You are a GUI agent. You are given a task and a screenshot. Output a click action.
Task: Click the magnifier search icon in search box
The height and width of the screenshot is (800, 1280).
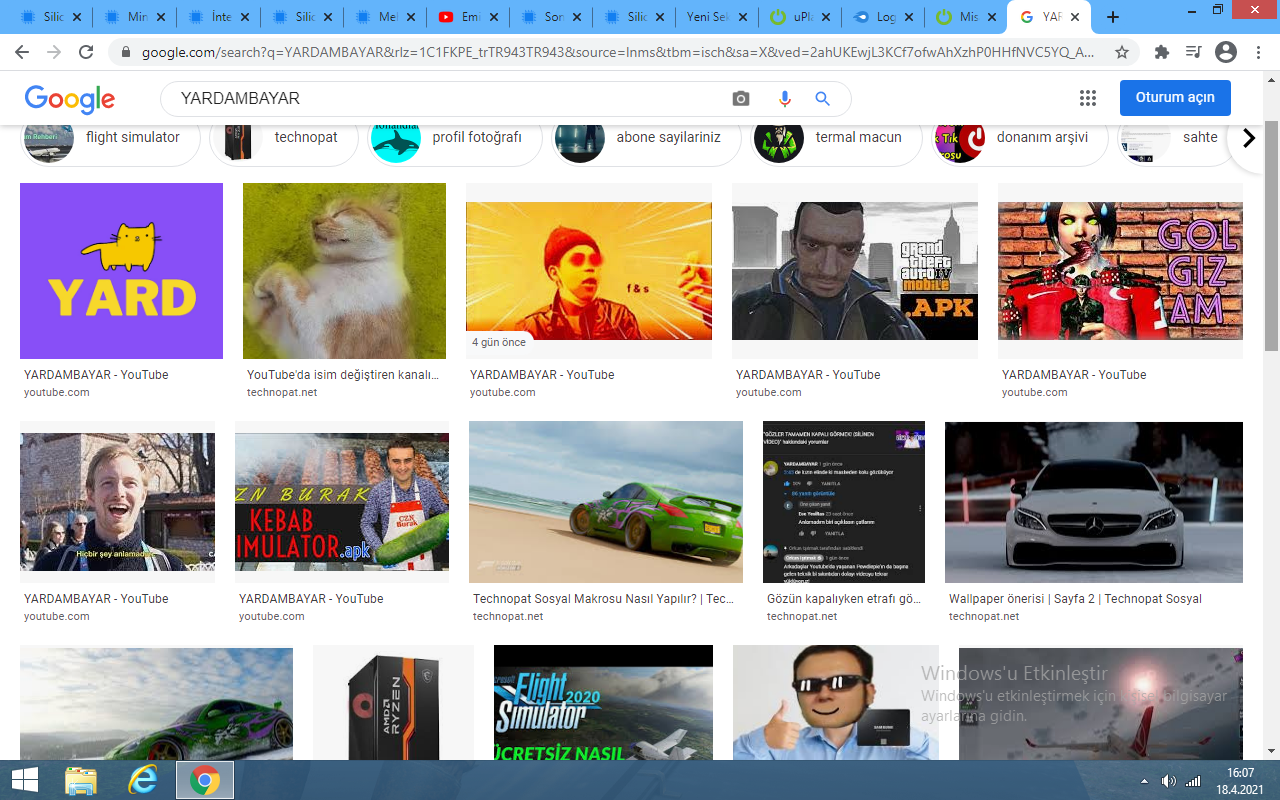coord(822,98)
